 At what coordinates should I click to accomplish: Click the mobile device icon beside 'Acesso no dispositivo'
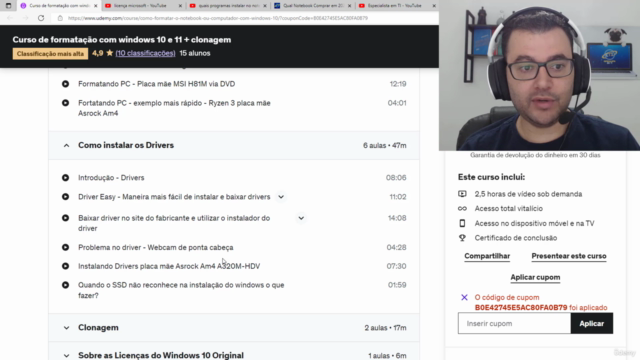click(462, 223)
